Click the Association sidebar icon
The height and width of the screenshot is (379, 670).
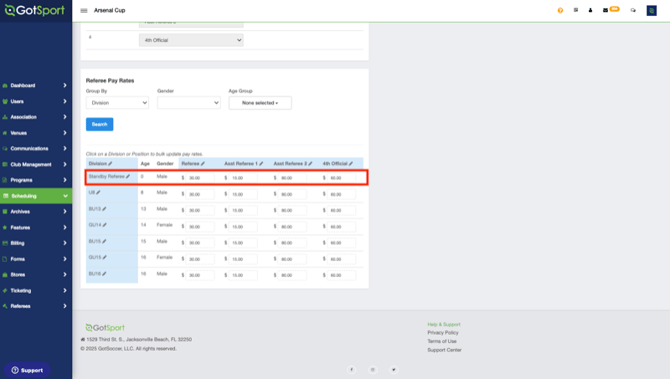5,117
